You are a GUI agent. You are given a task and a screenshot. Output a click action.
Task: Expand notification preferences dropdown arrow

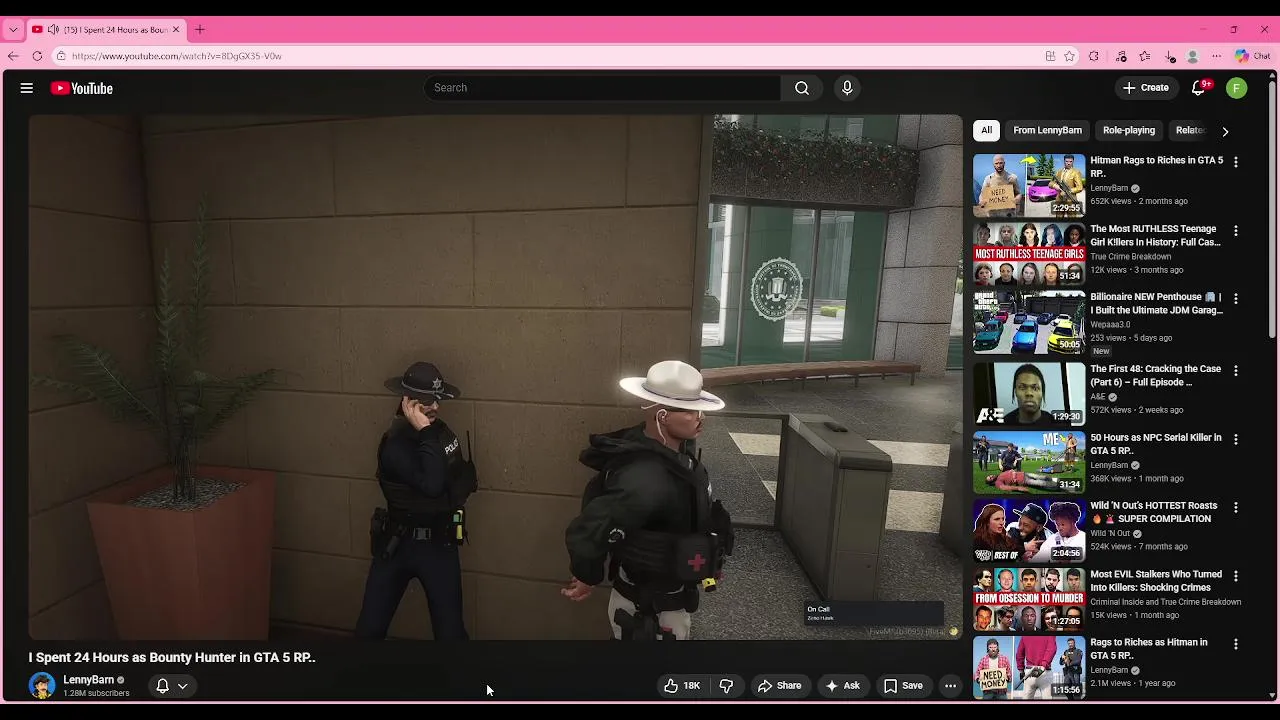tap(183, 686)
